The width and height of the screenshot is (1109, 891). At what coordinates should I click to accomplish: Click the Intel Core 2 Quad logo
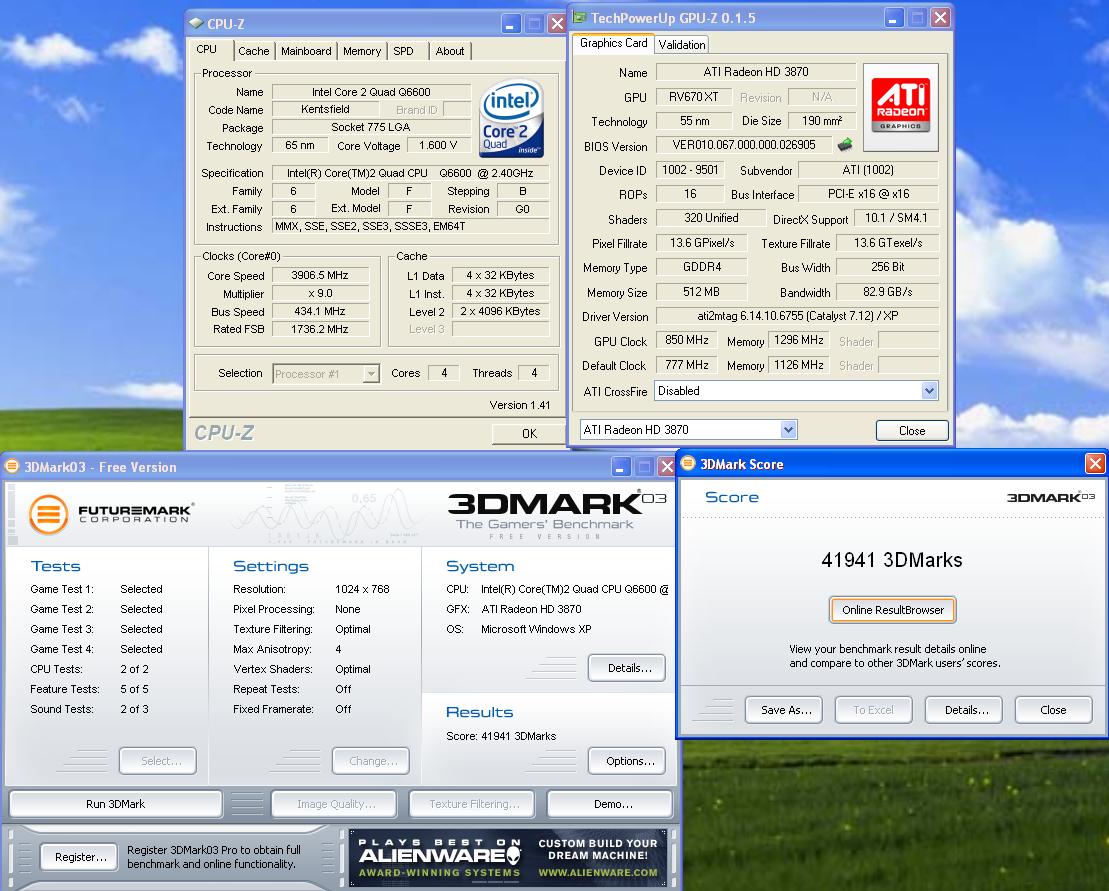click(511, 117)
